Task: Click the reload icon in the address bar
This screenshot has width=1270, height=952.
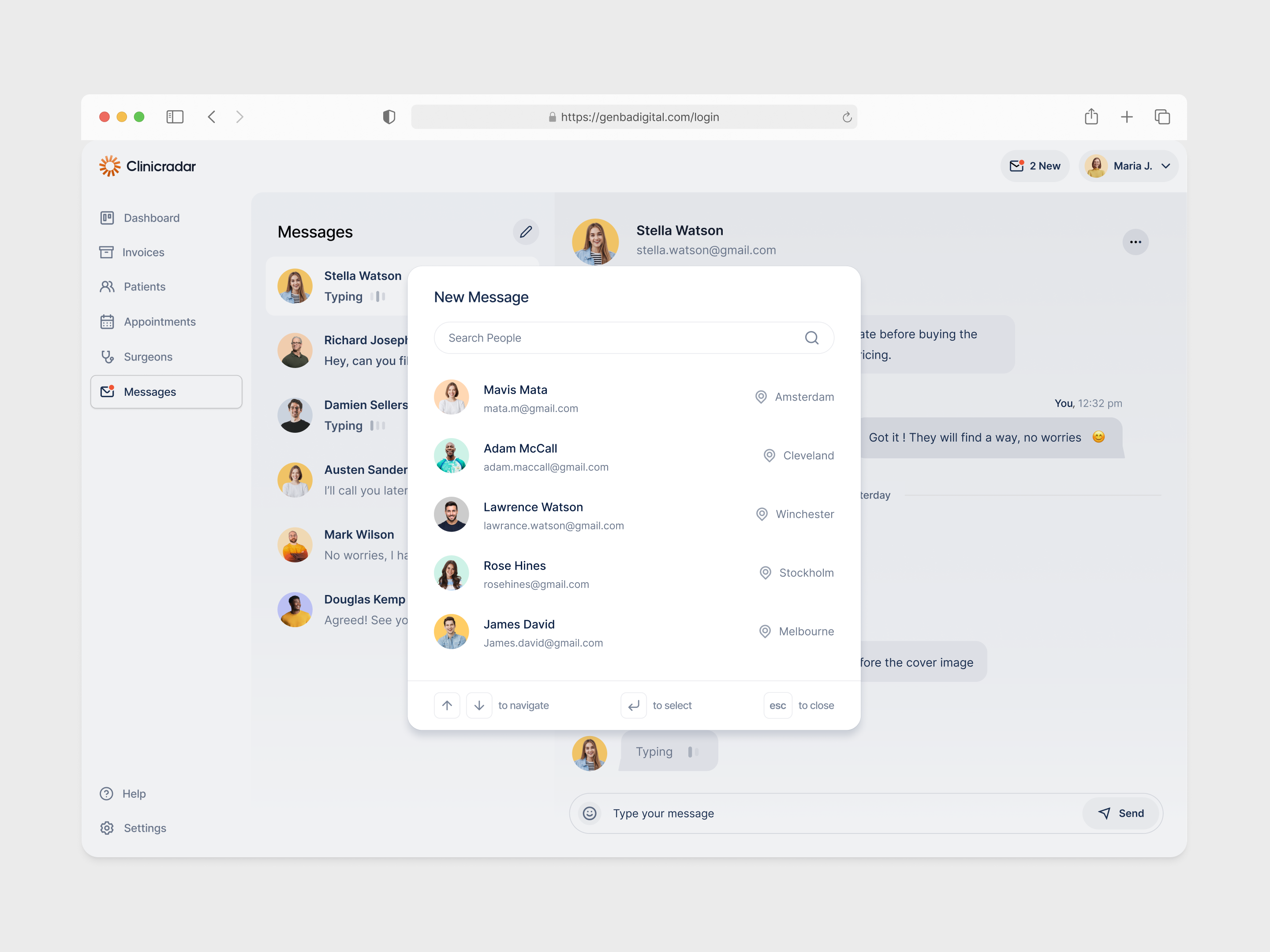Action: click(x=847, y=116)
